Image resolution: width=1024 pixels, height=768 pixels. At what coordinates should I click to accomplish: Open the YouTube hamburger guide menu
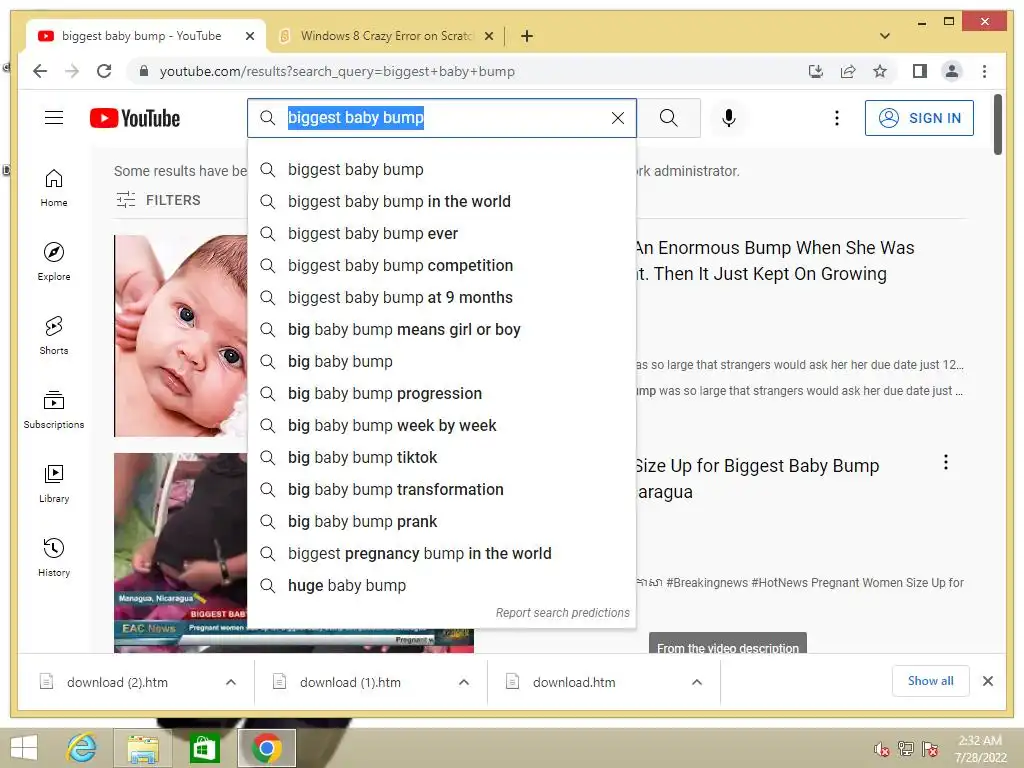pyautogui.click(x=54, y=118)
